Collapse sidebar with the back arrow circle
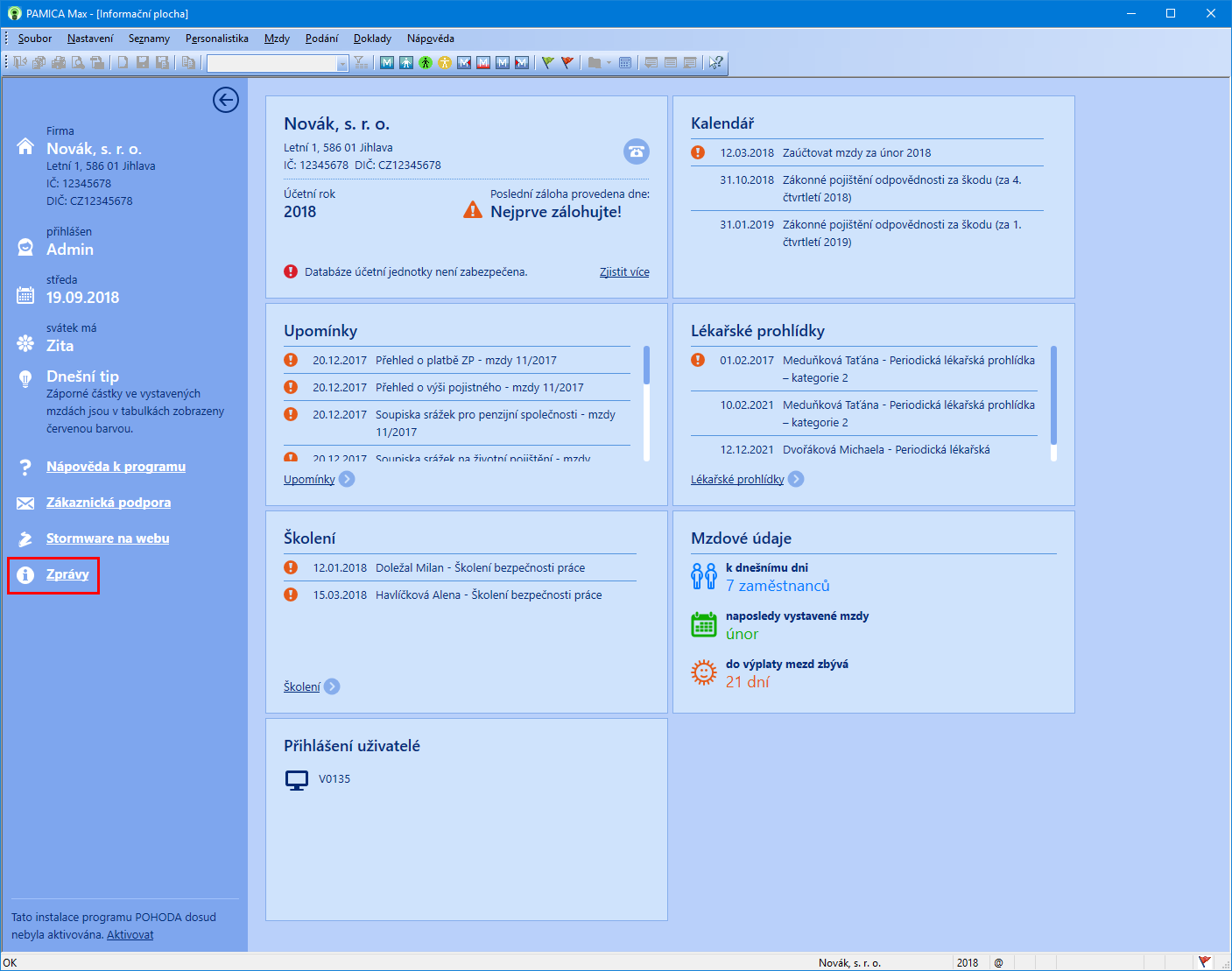This screenshot has height=971, width=1232. 226,100
